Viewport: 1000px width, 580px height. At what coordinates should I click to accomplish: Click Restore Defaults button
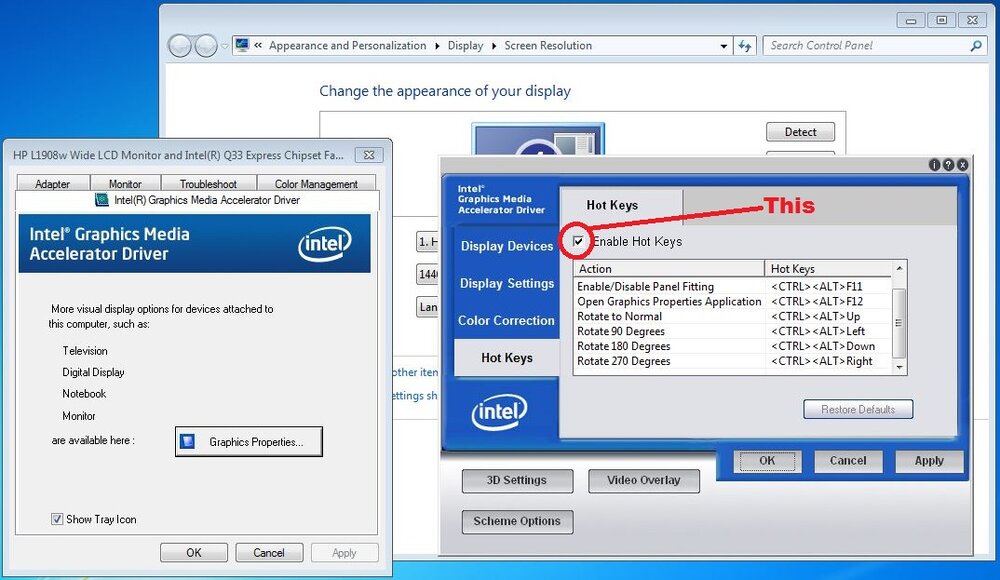(x=858, y=409)
